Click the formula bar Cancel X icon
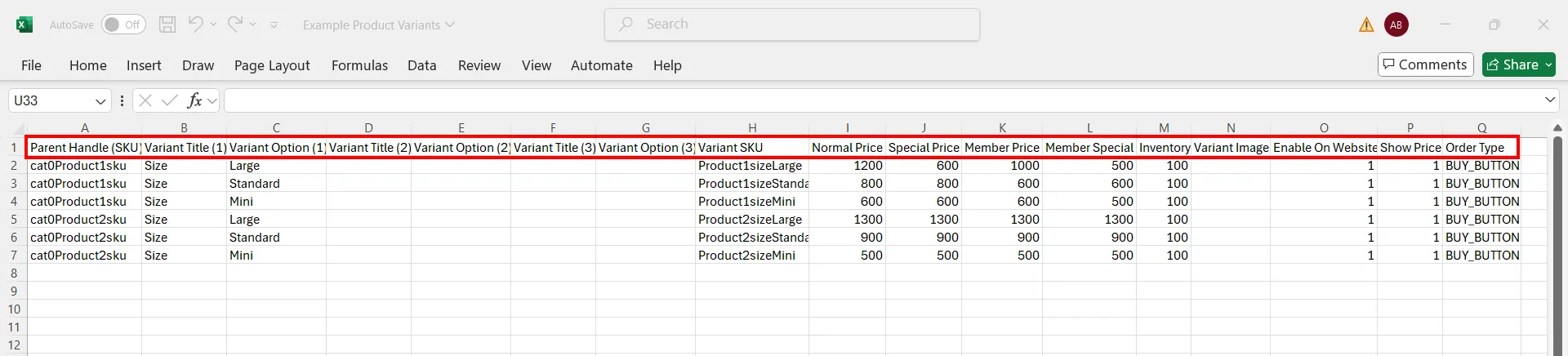The height and width of the screenshot is (356, 1568). pyautogui.click(x=145, y=100)
